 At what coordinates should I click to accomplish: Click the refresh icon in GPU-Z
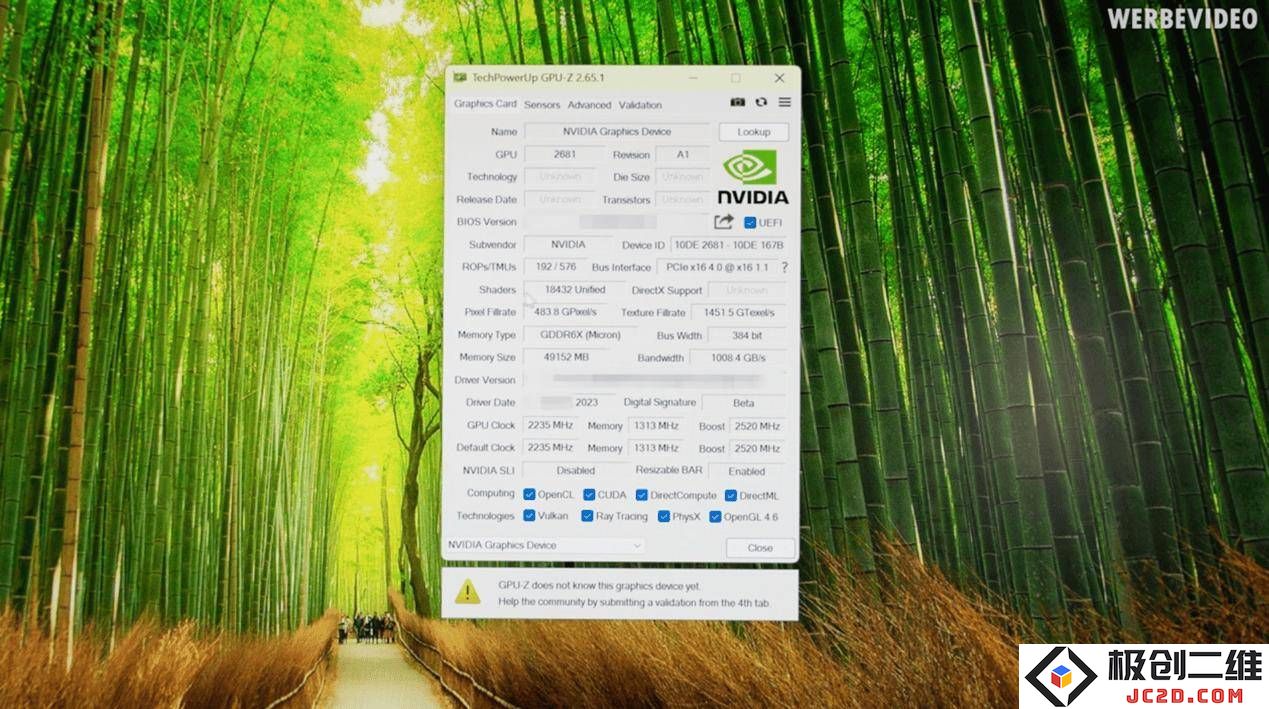[761, 103]
